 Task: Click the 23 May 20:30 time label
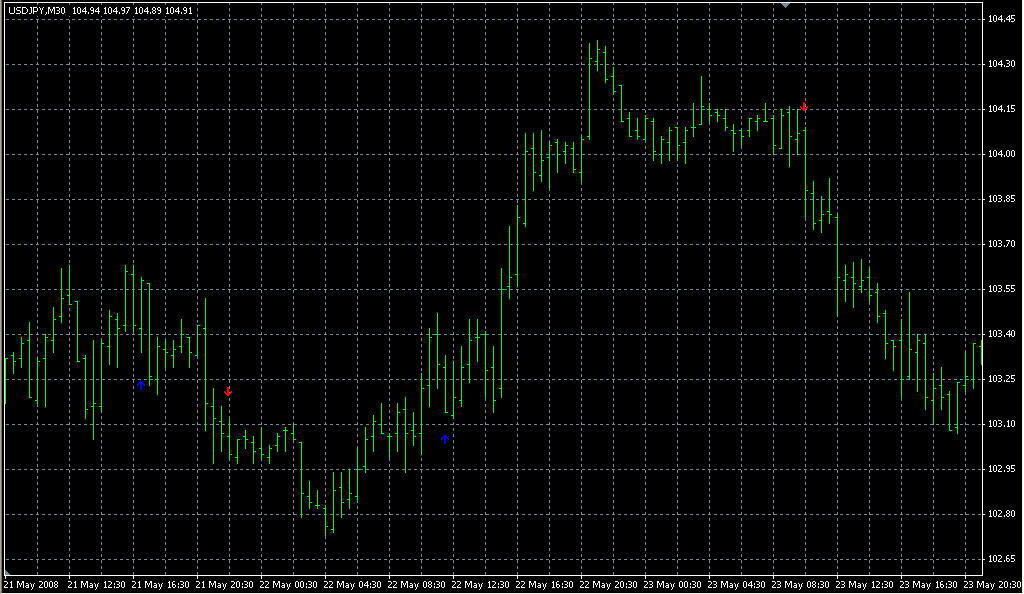(993, 585)
